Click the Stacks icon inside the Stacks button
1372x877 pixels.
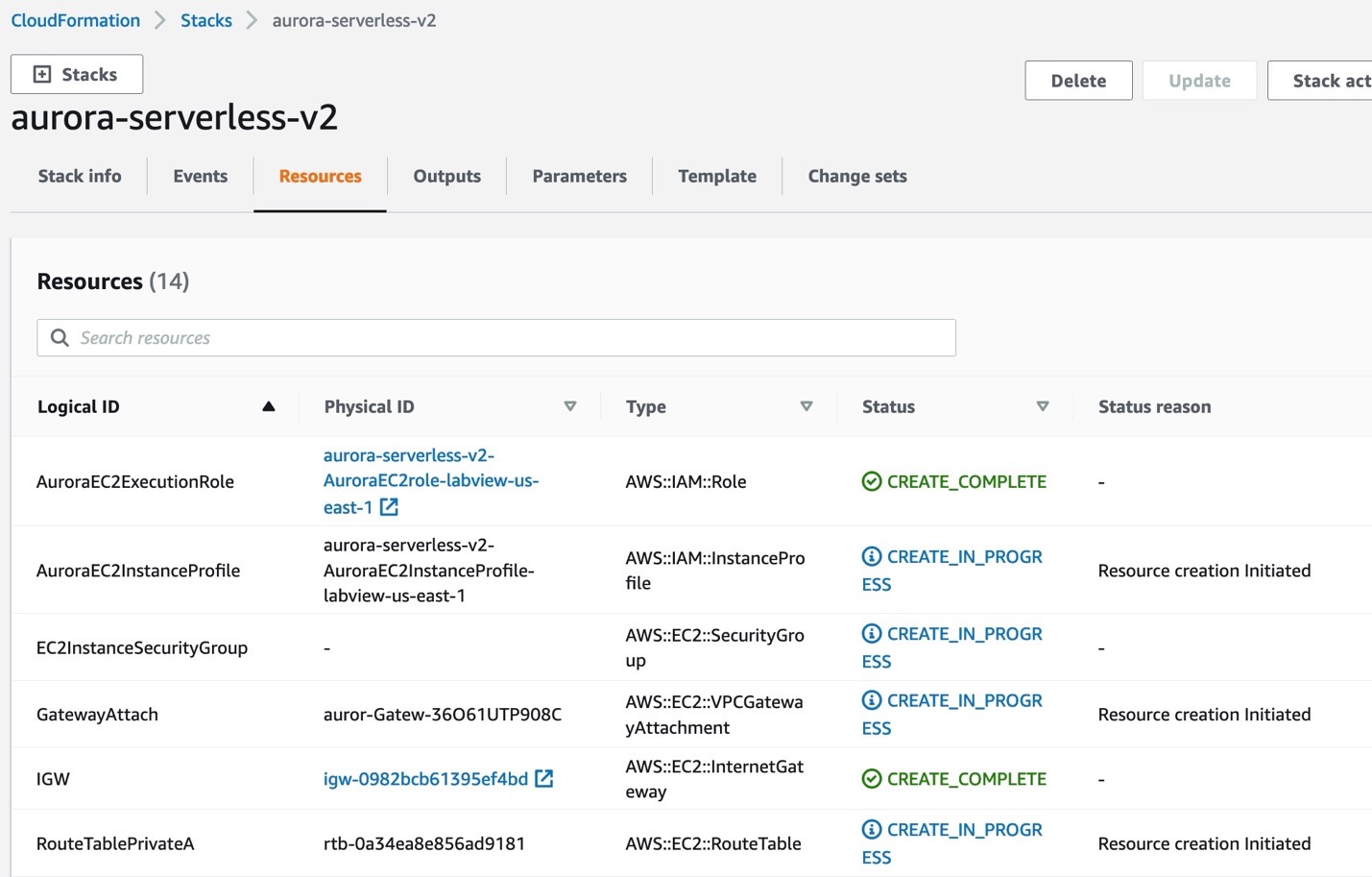pyautogui.click(x=41, y=73)
